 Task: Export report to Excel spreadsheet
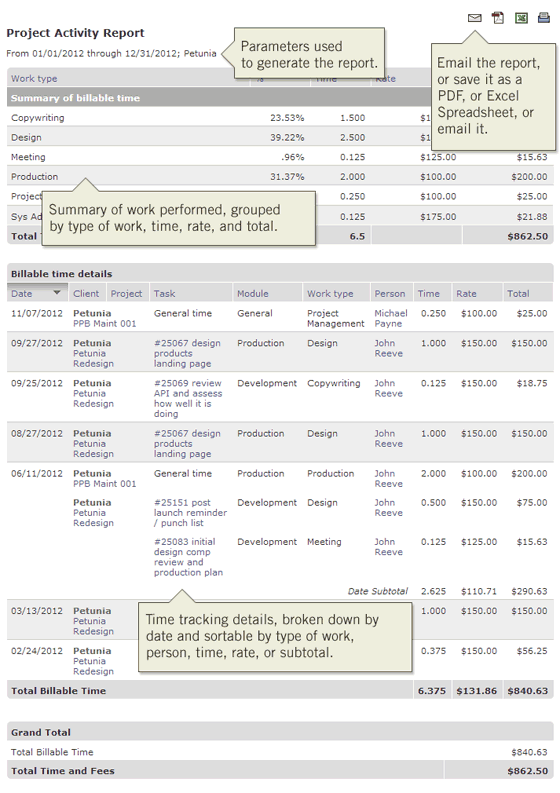(x=521, y=18)
